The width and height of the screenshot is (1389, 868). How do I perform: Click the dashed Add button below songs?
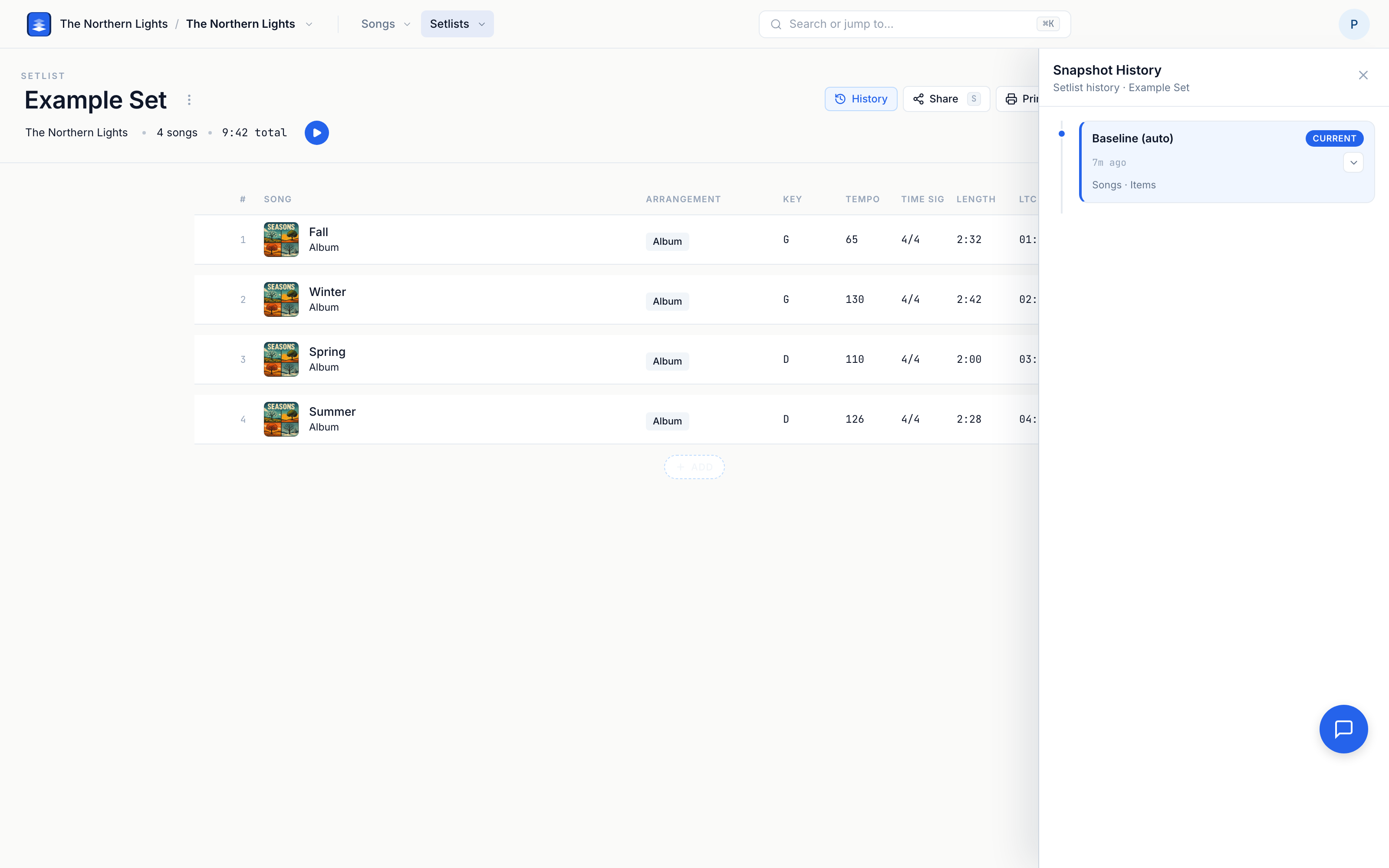[x=694, y=467]
